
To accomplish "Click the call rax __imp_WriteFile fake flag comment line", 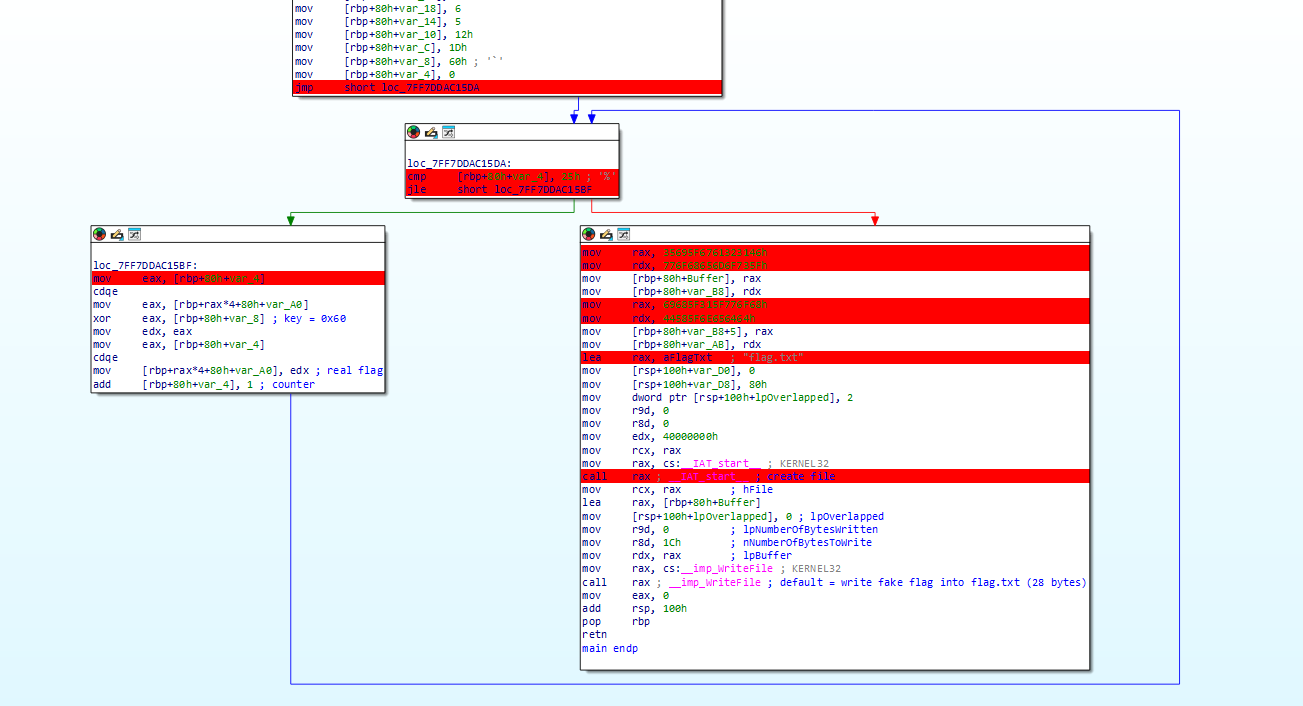I will click(x=834, y=582).
